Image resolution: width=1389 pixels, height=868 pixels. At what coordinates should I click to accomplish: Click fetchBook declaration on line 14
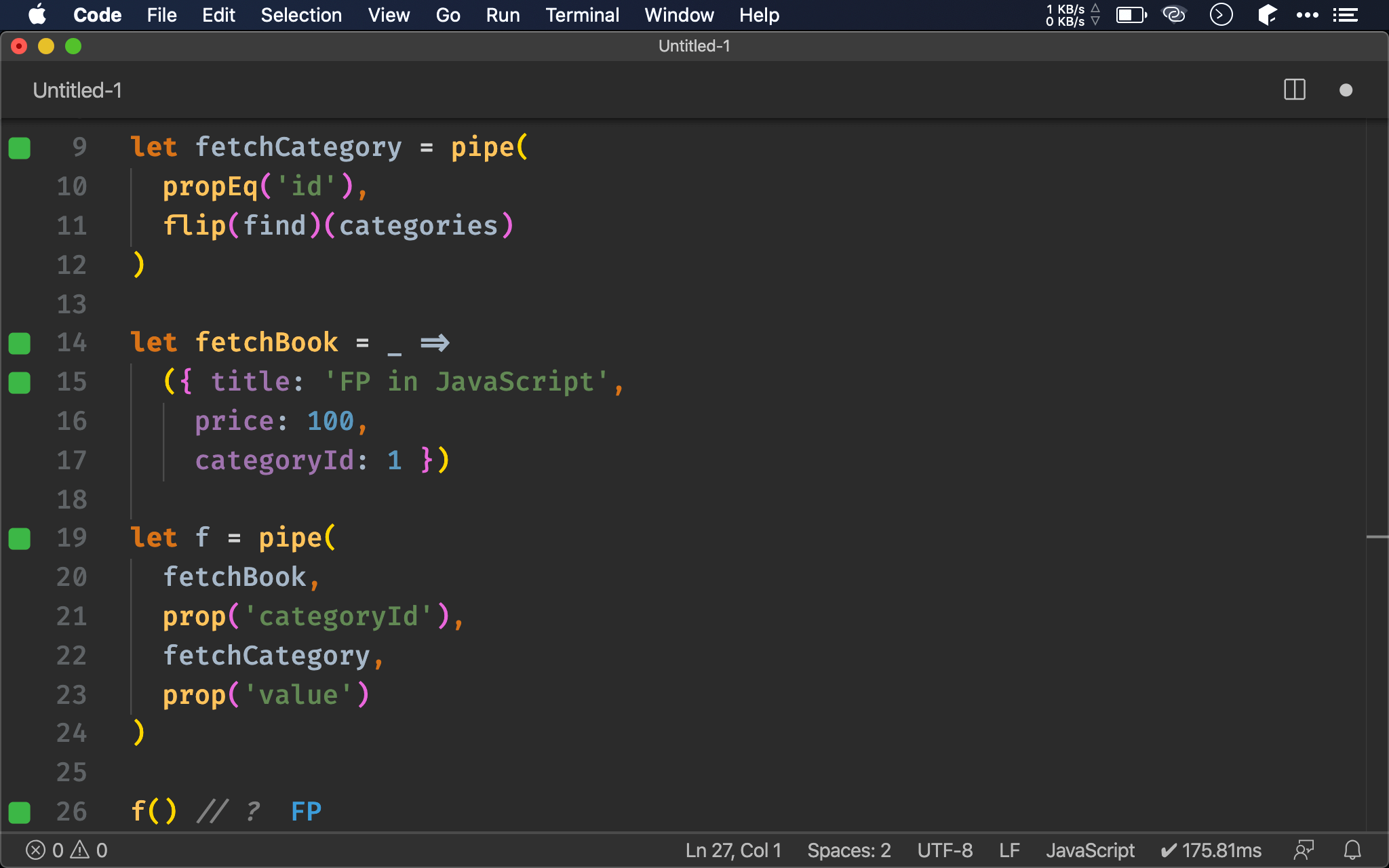point(267,342)
